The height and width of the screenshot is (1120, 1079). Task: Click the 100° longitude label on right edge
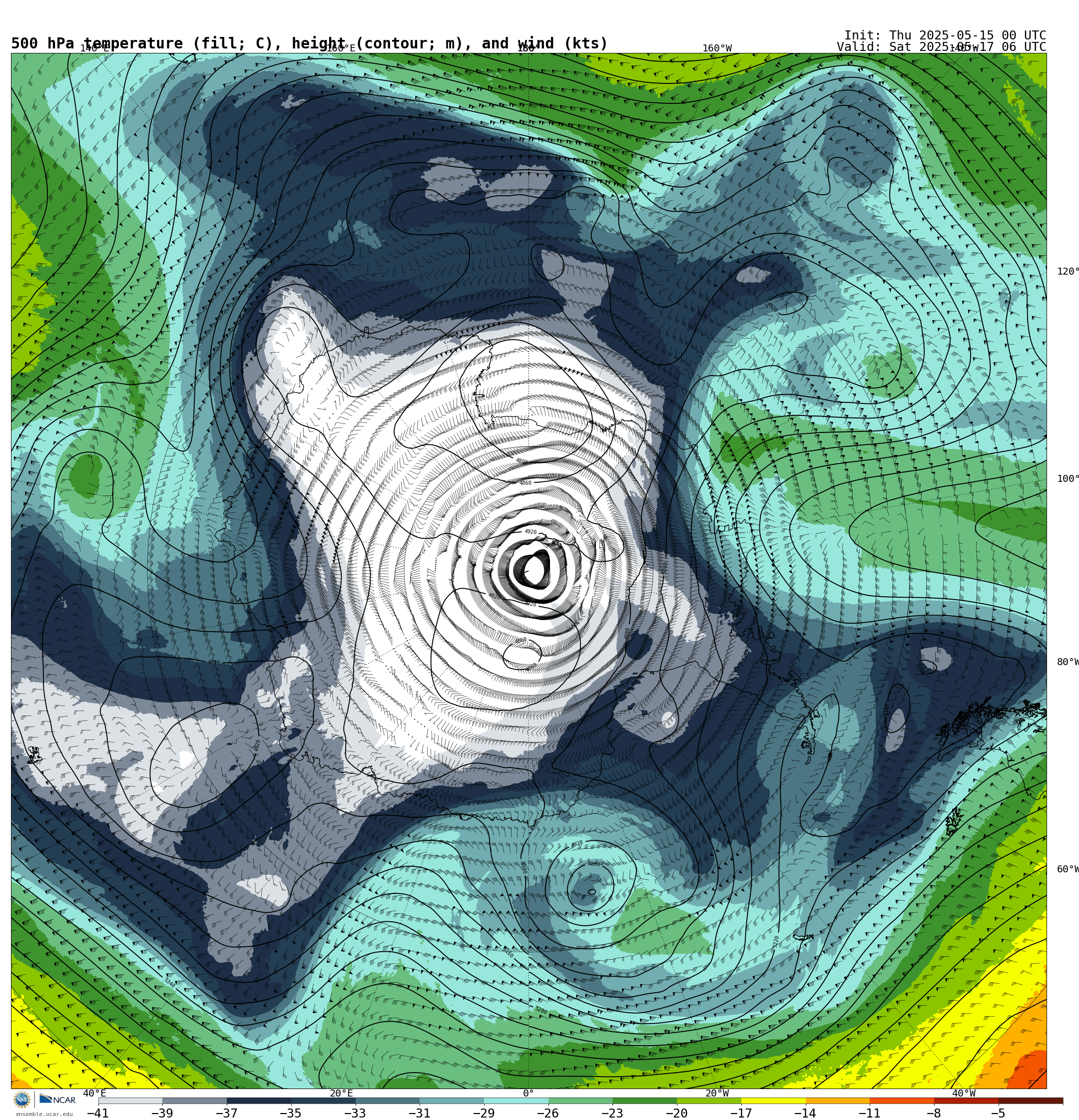1068,479
